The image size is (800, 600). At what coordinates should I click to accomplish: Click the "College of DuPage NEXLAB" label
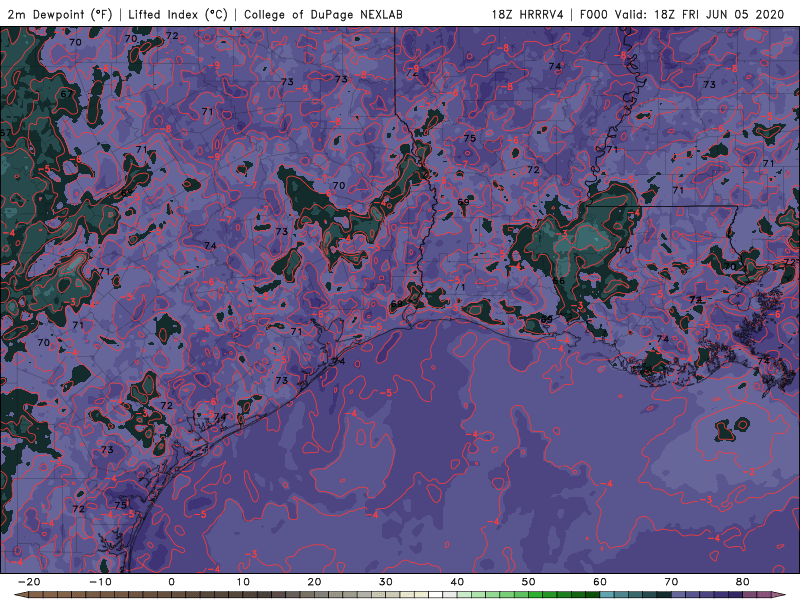point(323,15)
